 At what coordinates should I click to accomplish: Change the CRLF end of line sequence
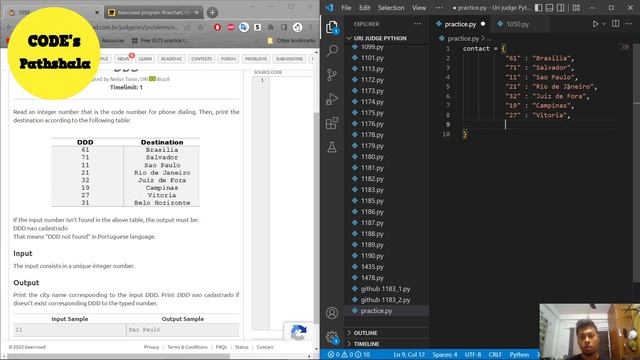coord(495,355)
